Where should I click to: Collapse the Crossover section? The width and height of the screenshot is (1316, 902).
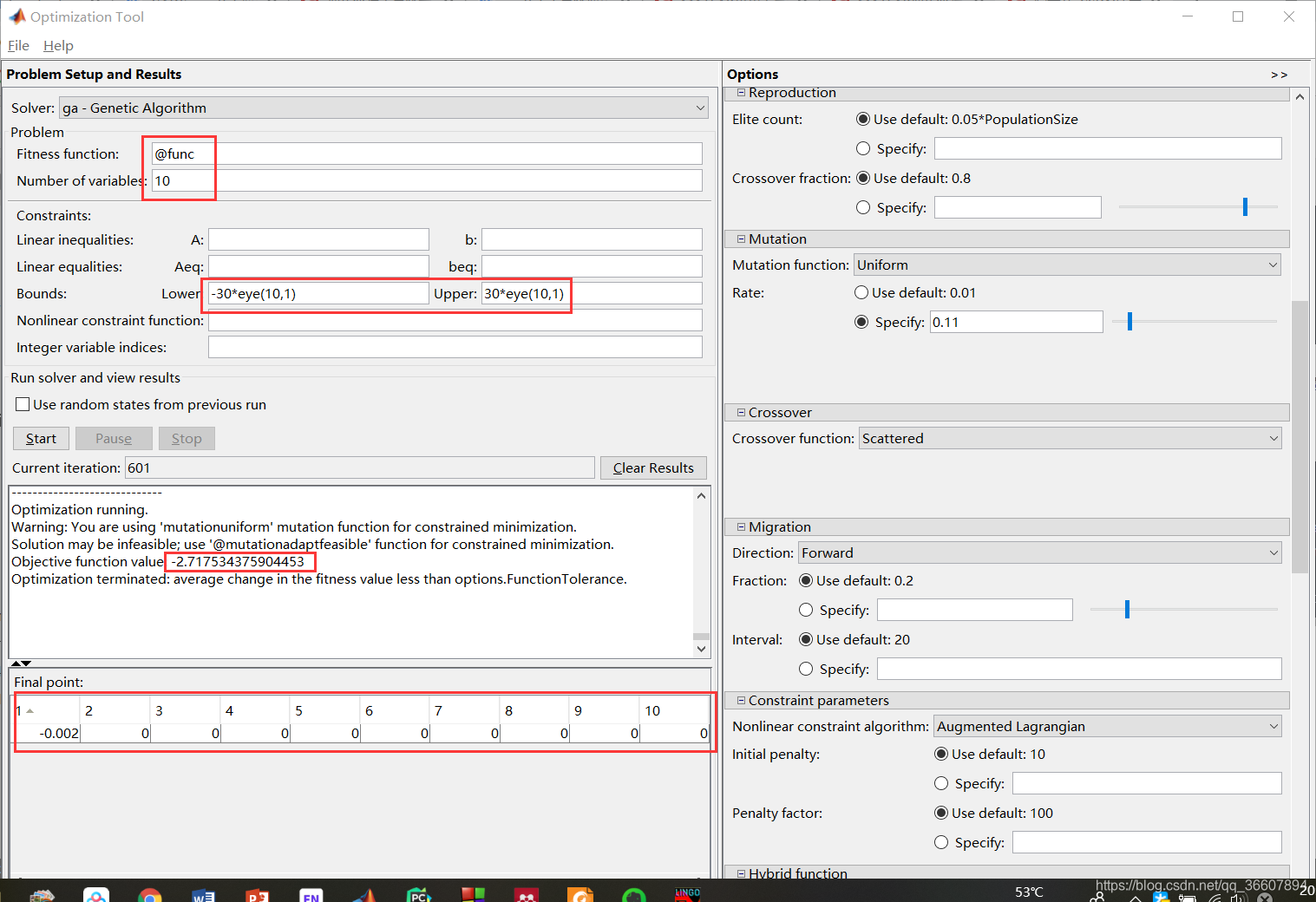click(x=741, y=412)
